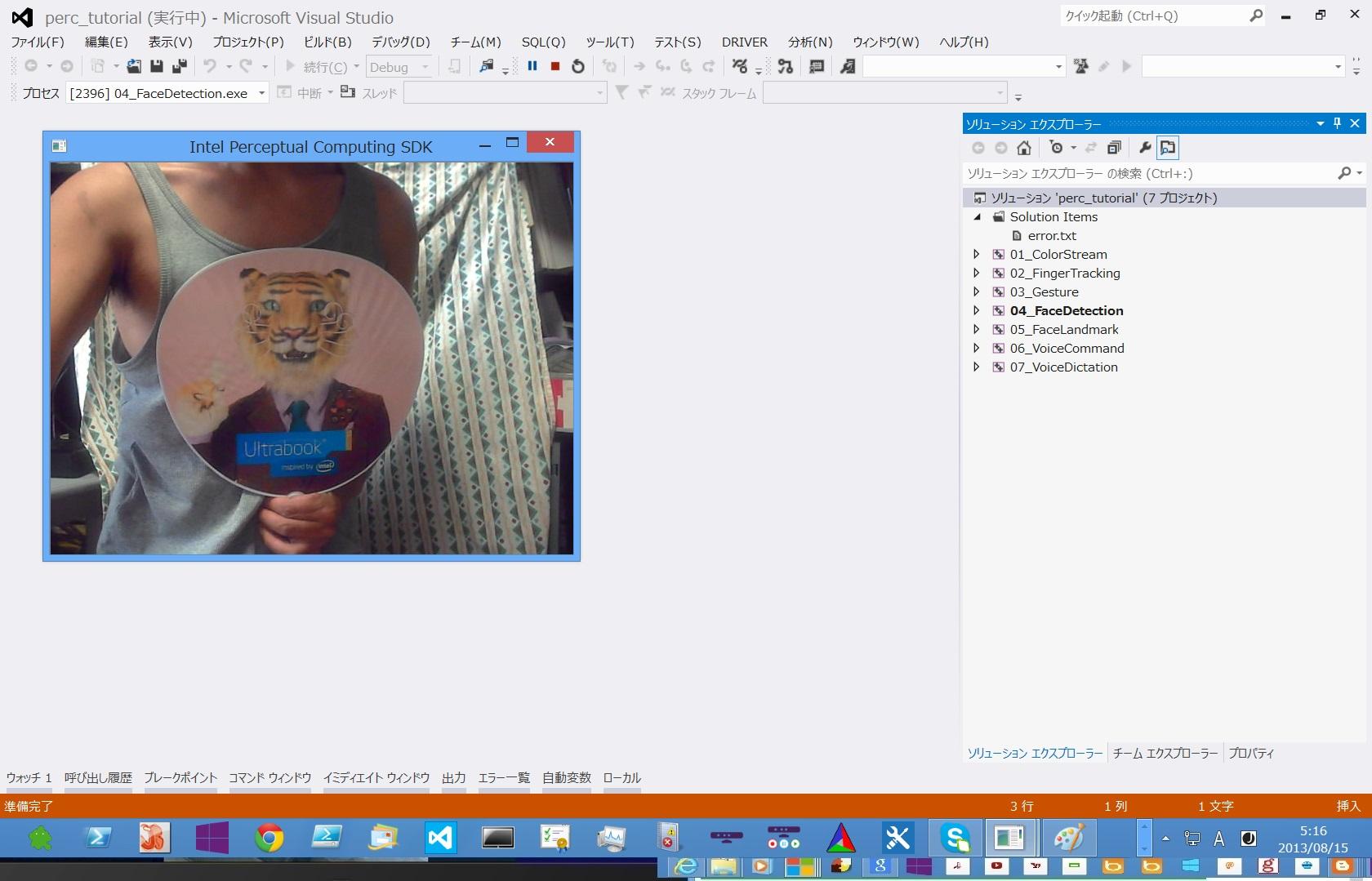Pause debugging with the Break All button
Viewport: 1372px width, 881px height.
pos(532,67)
